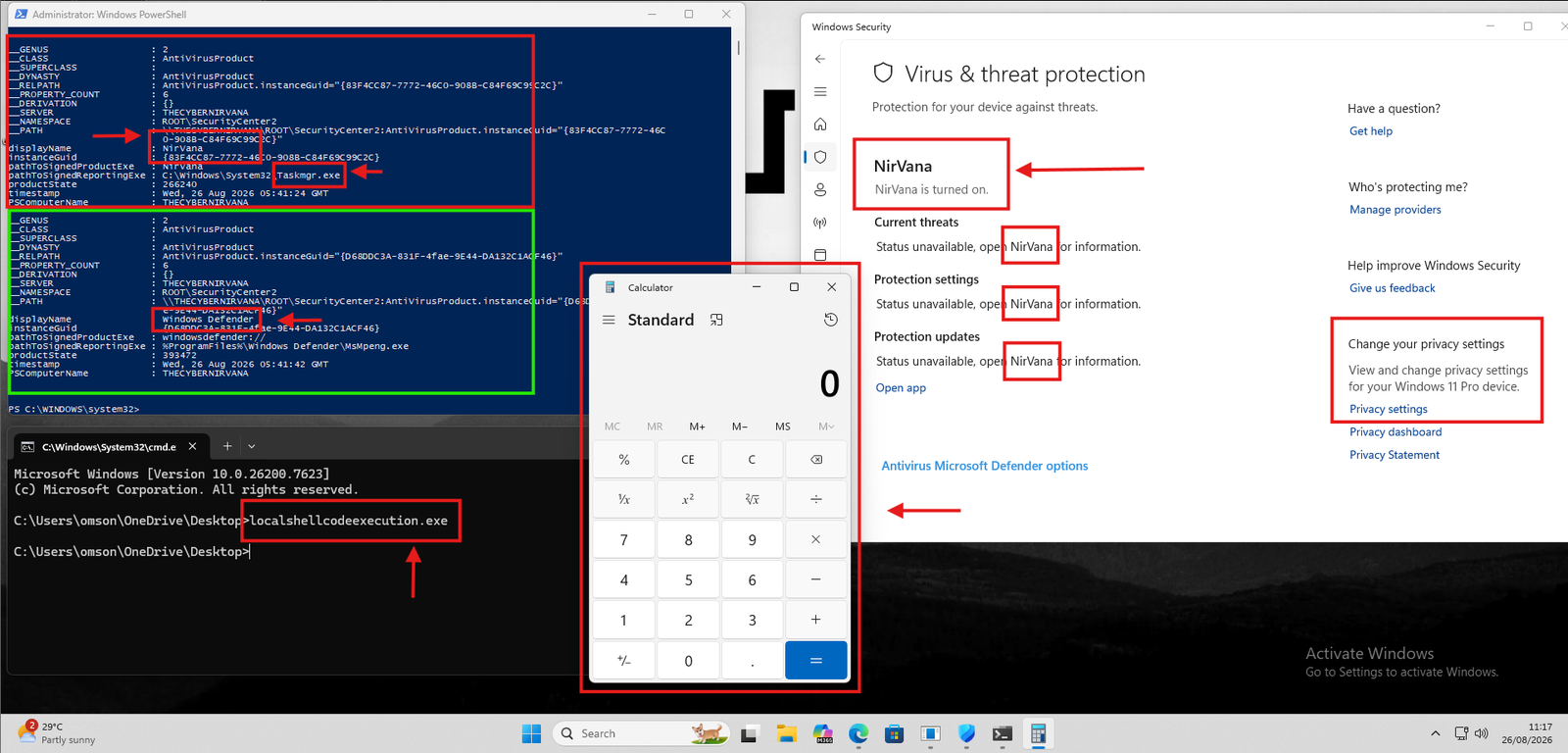Image resolution: width=1568 pixels, height=753 pixels.
Task: Click Give us feedback link
Action: point(1392,288)
